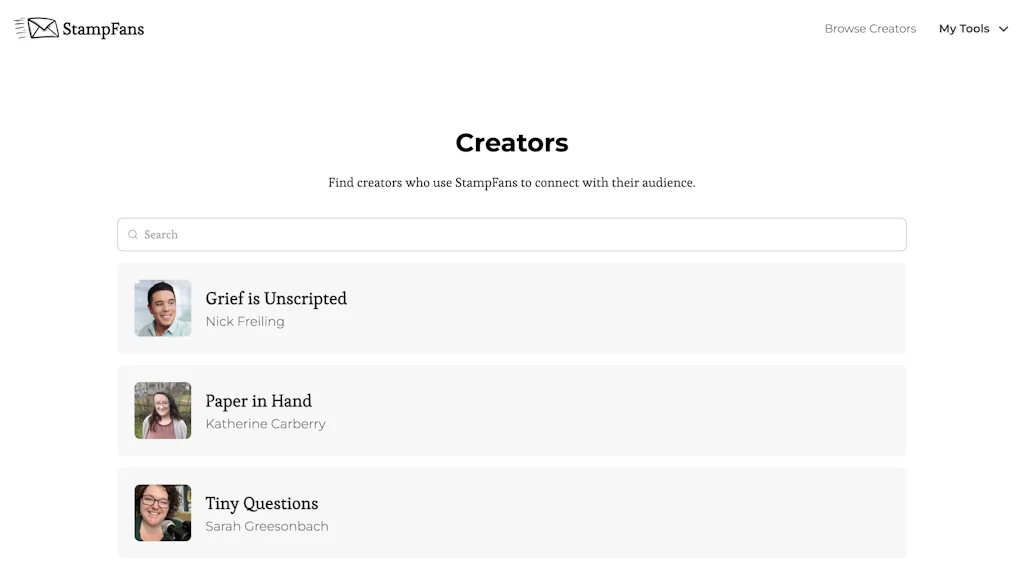Open the Tiny Questions title
The image size is (1024, 562).
(262, 503)
